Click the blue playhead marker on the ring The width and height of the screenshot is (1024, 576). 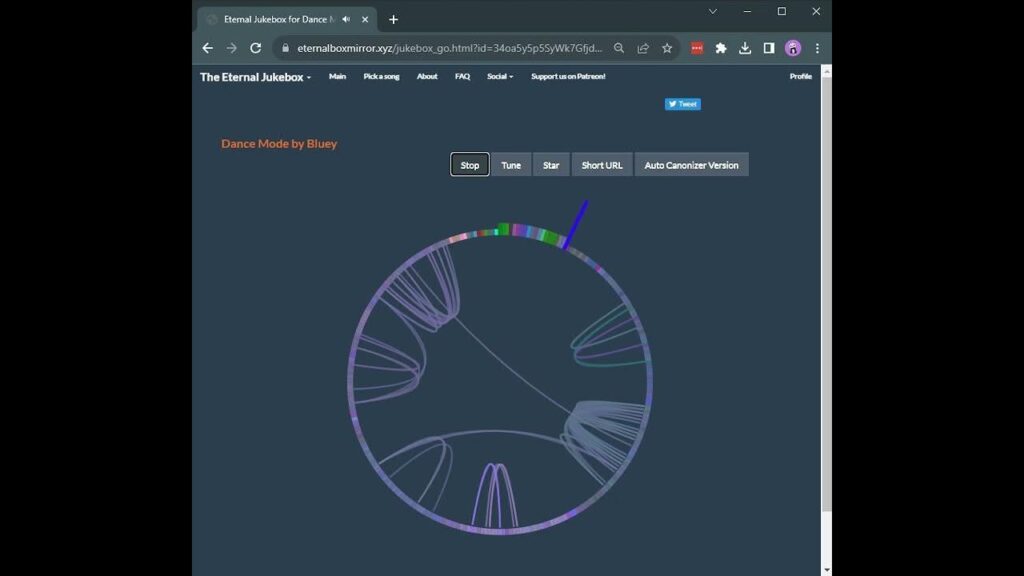click(575, 224)
